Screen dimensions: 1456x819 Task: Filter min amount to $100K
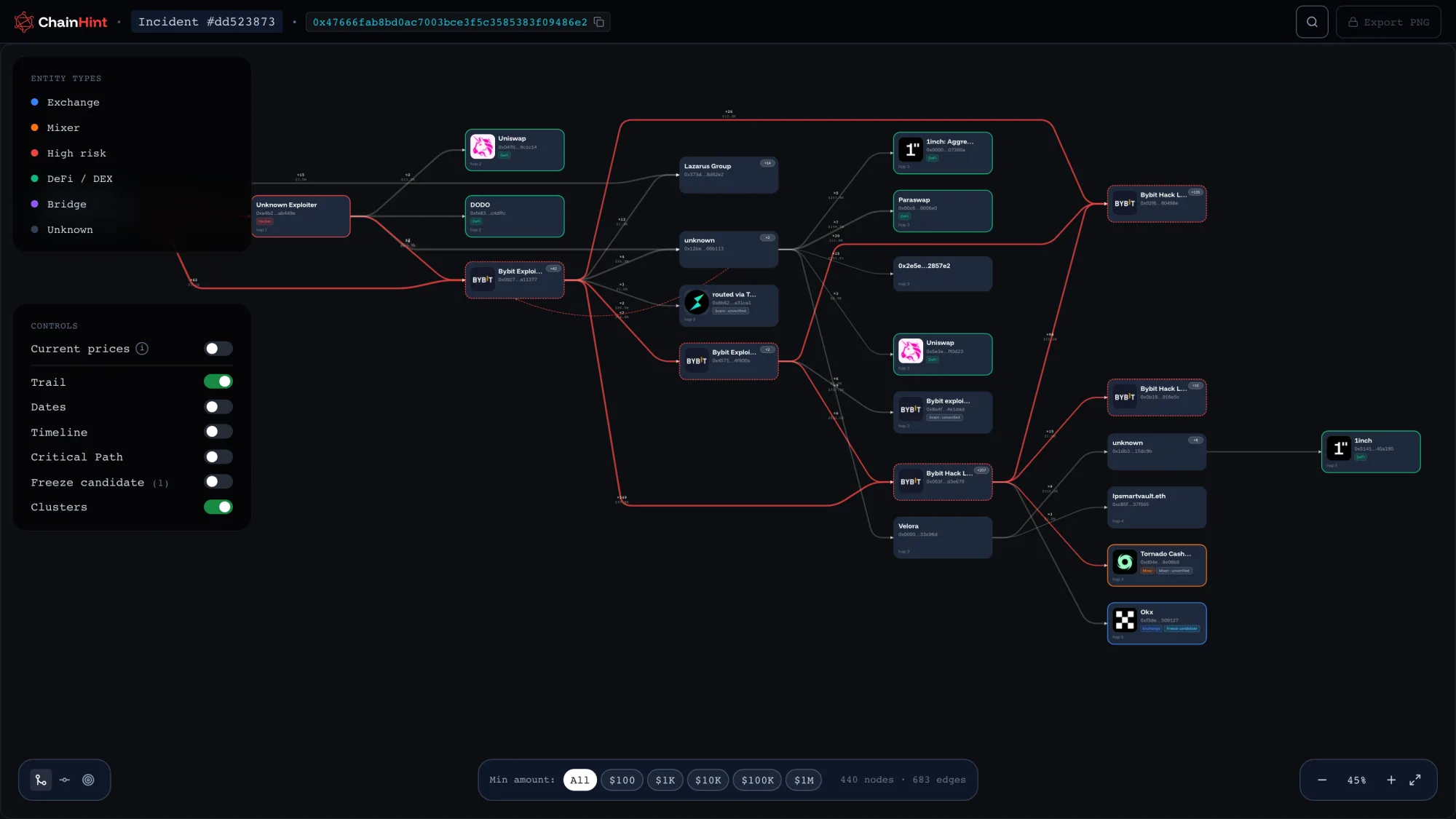(757, 780)
